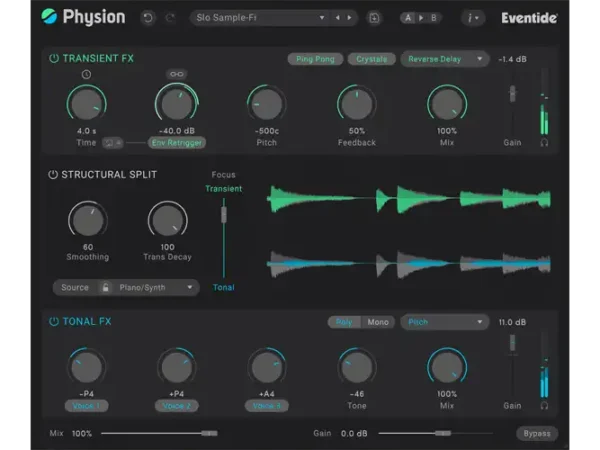The width and height of the screenshot is (600, 450).
Task: Select state A
Action: point(408,18)
